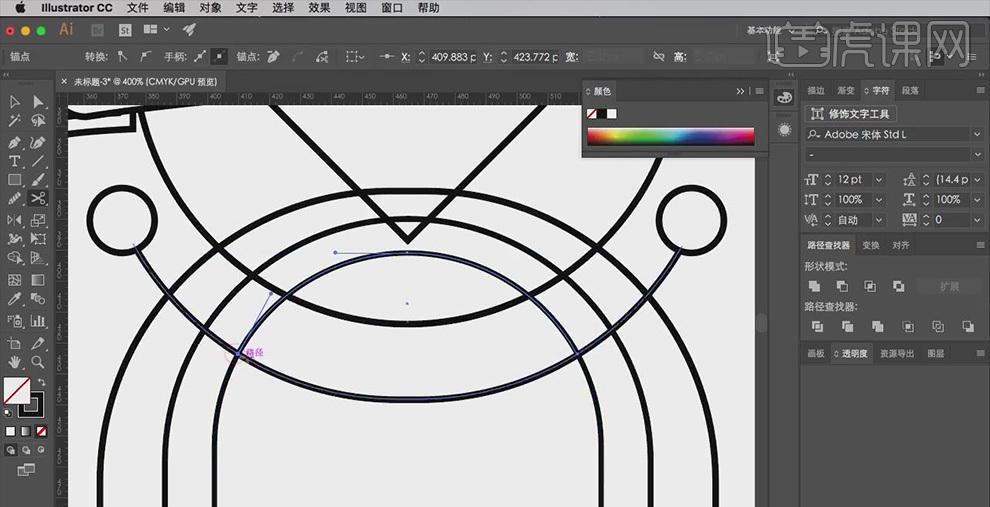Click the 扩展 button in Pathfinder
The image size is (990, 507).
point(949,286)
